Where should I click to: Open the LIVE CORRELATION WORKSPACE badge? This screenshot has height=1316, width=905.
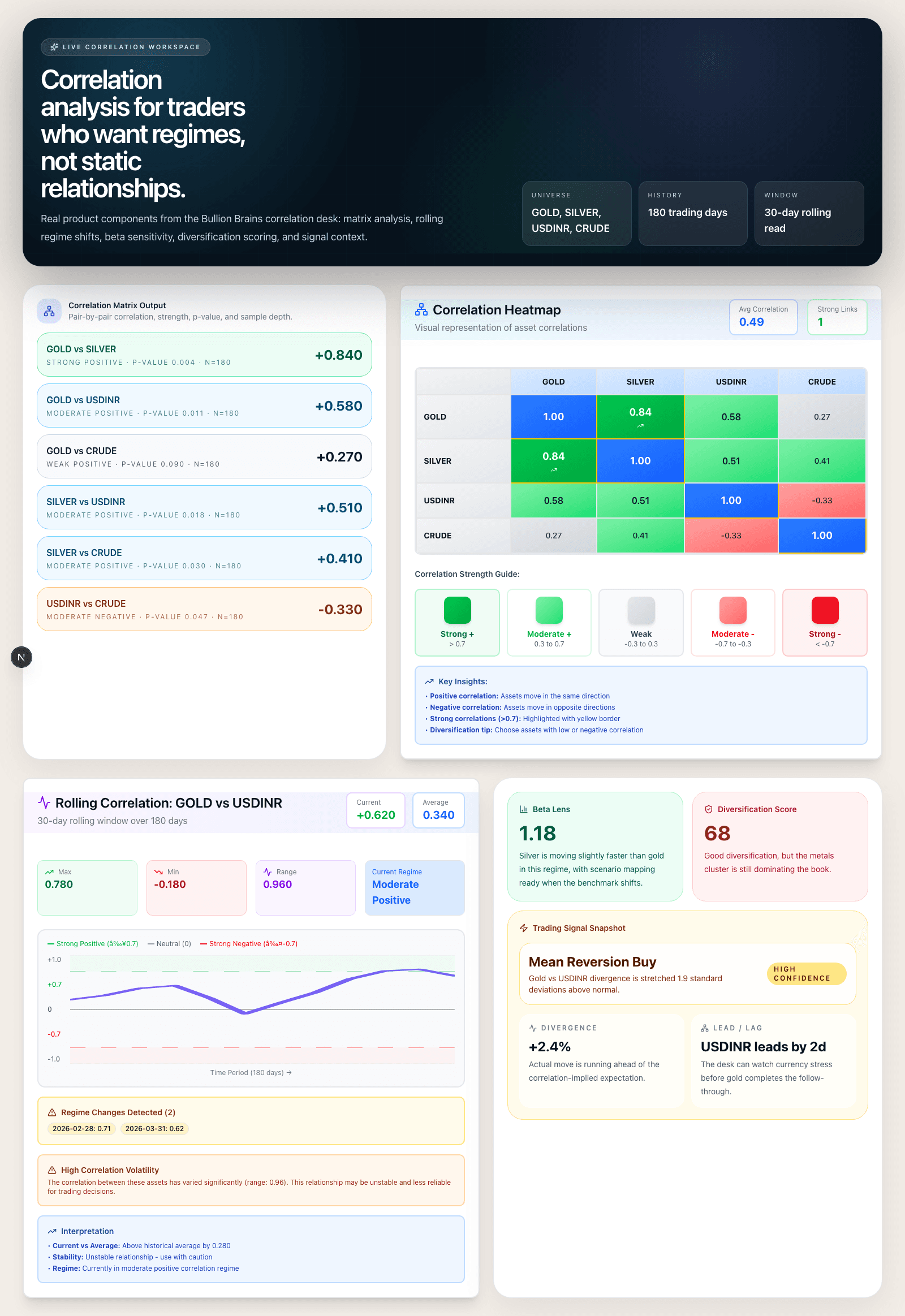point(126,47)
